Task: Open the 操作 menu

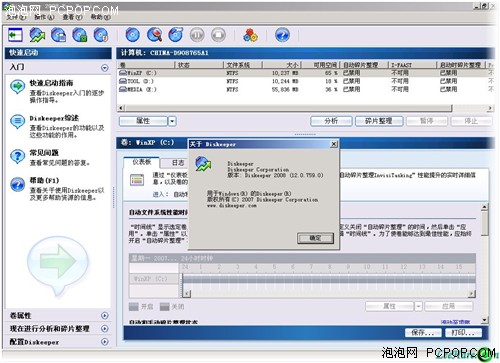Action: [x=44, y=17]
